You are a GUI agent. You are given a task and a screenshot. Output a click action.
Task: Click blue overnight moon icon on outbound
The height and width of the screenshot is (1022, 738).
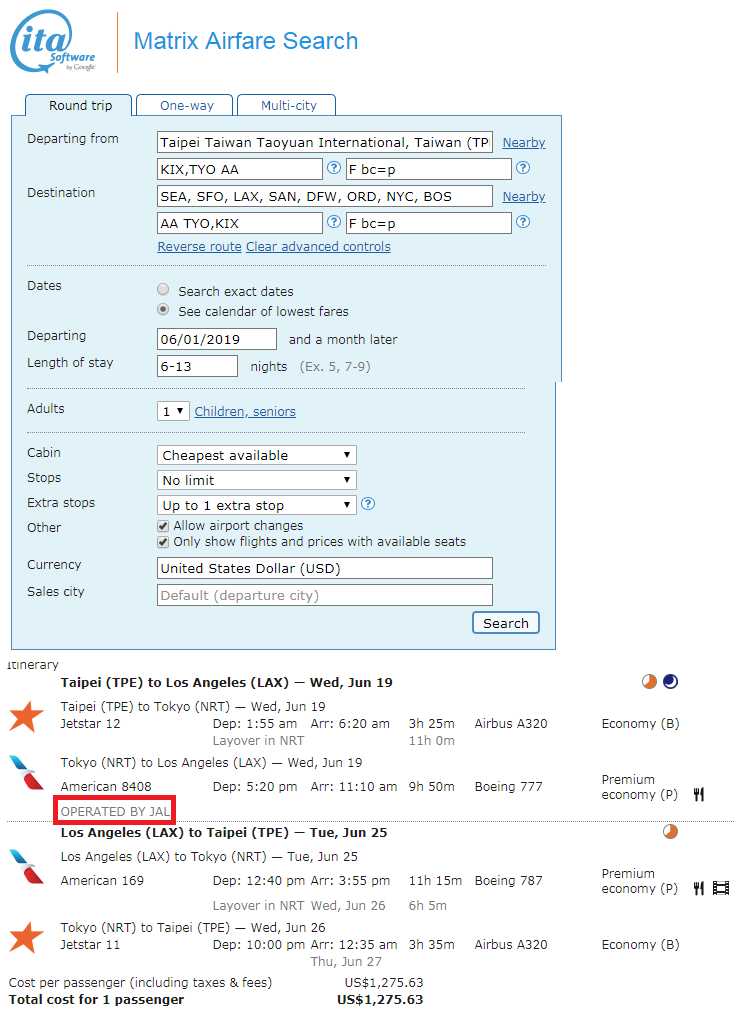pyautogui.click(x=670, y=682)
